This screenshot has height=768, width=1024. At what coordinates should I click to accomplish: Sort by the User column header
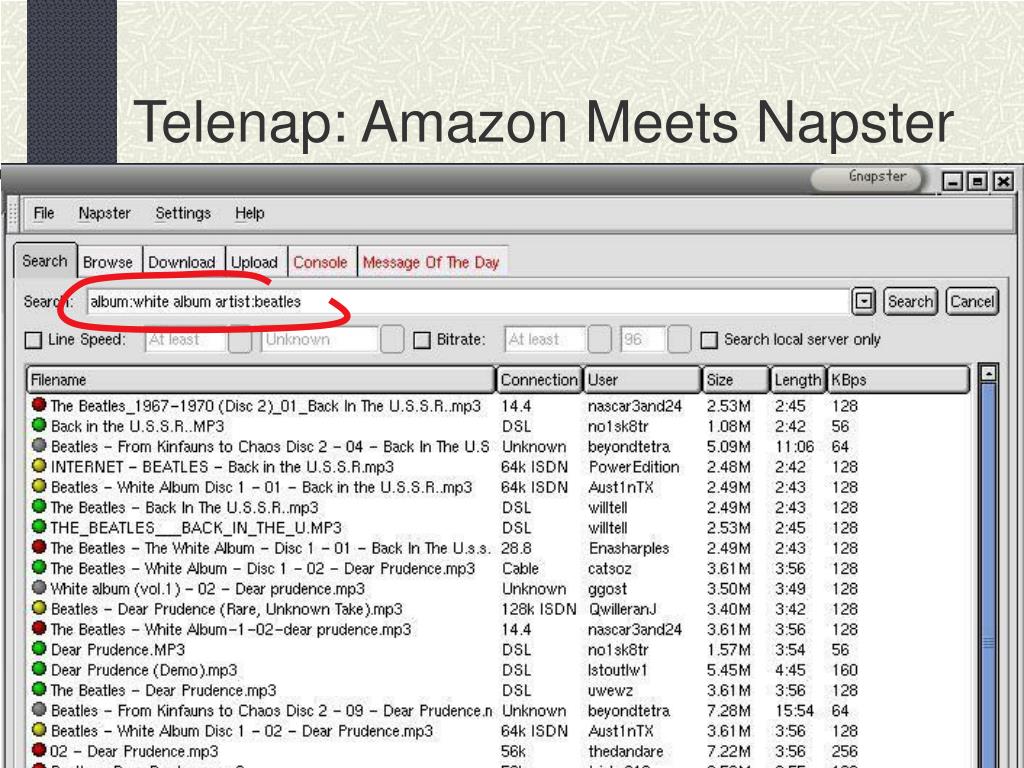[x=642, y=380]
